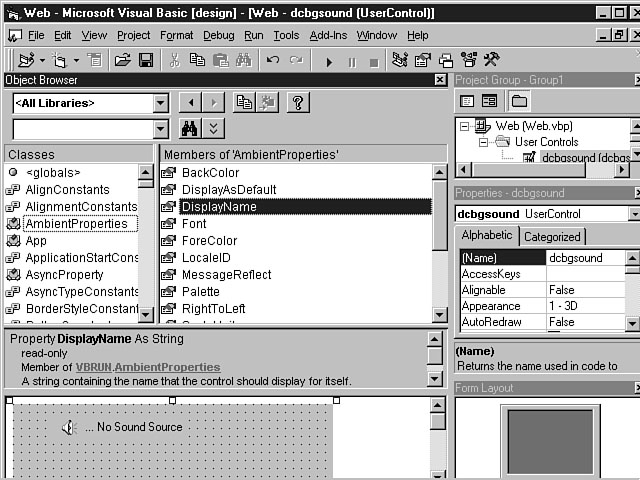The image size is (640, 480).
Task: Click the search text input field
Action: 83,129
